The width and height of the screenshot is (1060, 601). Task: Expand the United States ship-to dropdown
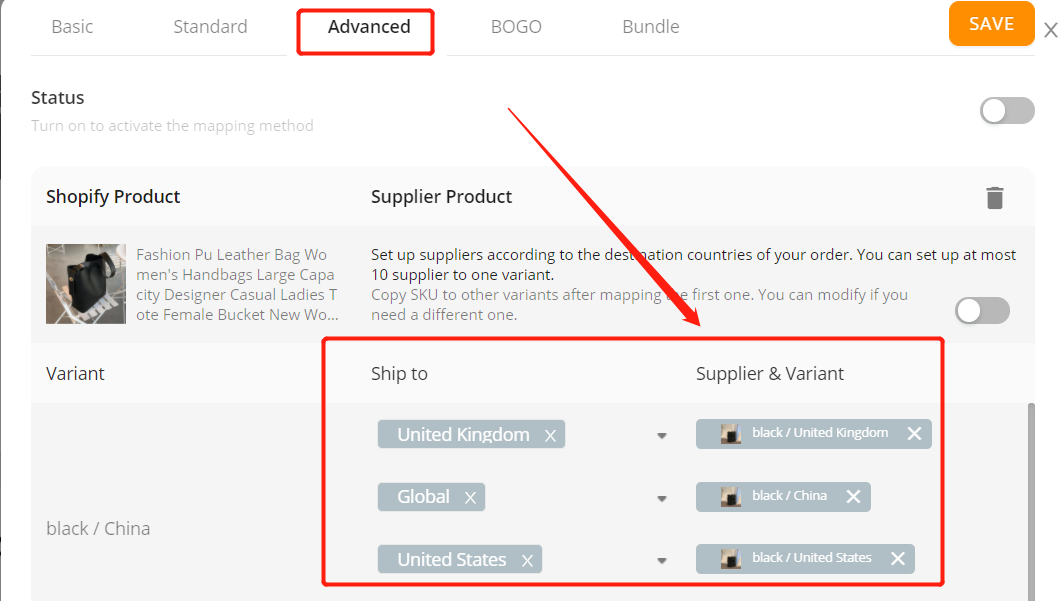point(662,561)
